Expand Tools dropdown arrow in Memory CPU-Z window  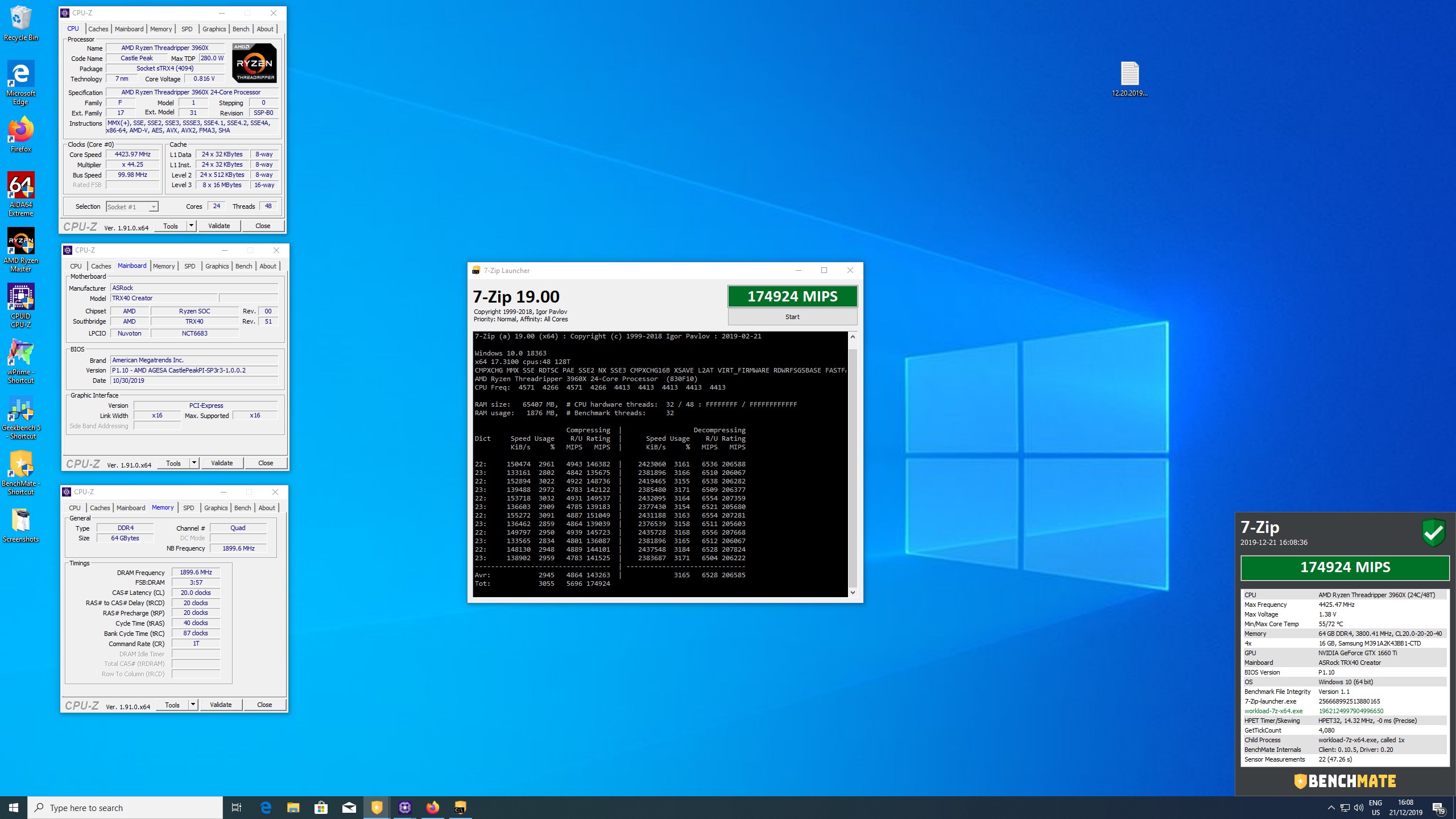click(193, 705)
